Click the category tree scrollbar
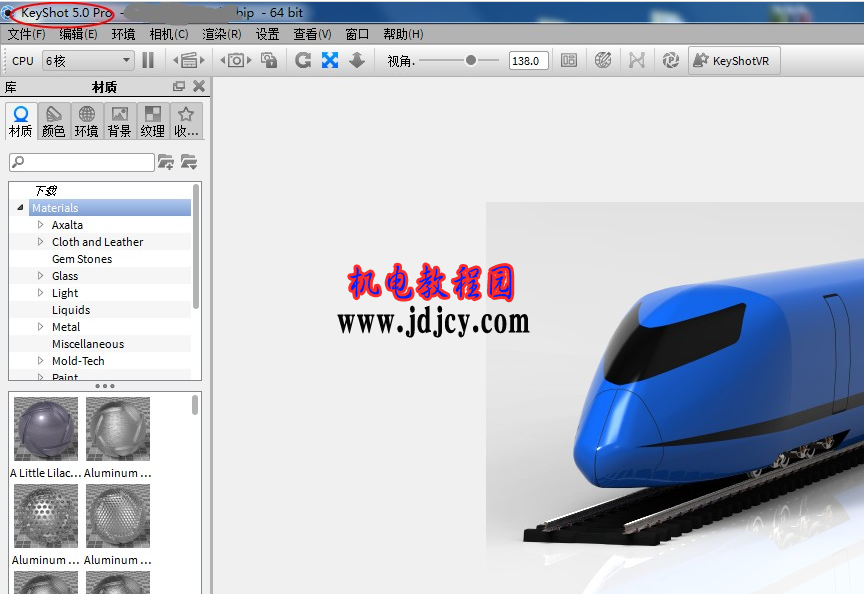 click(x=196, y=247)
